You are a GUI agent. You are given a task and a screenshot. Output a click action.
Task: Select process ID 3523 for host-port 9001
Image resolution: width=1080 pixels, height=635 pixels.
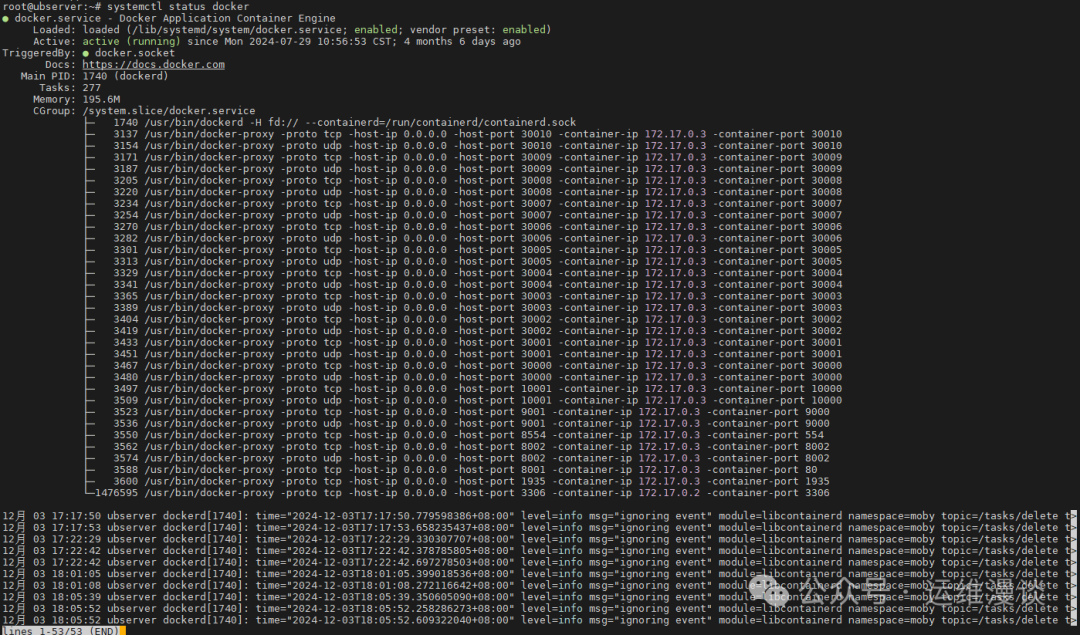tap(126, 412)
